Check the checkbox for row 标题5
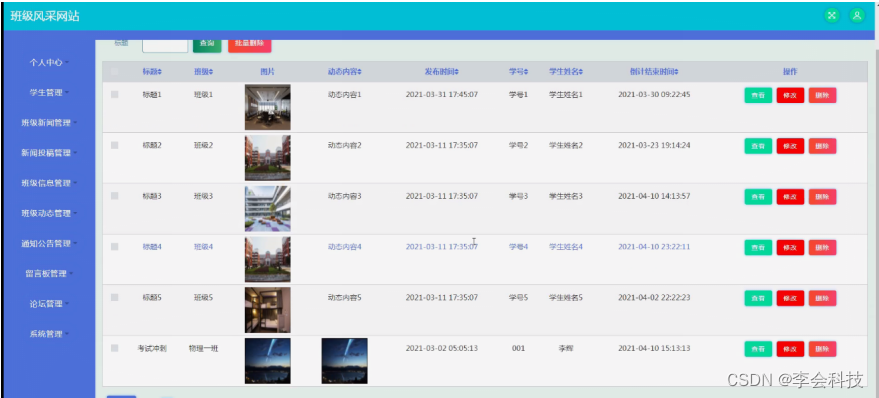Image resolution: width=879 pixels, height=398 pixels. tap(115, 297)
